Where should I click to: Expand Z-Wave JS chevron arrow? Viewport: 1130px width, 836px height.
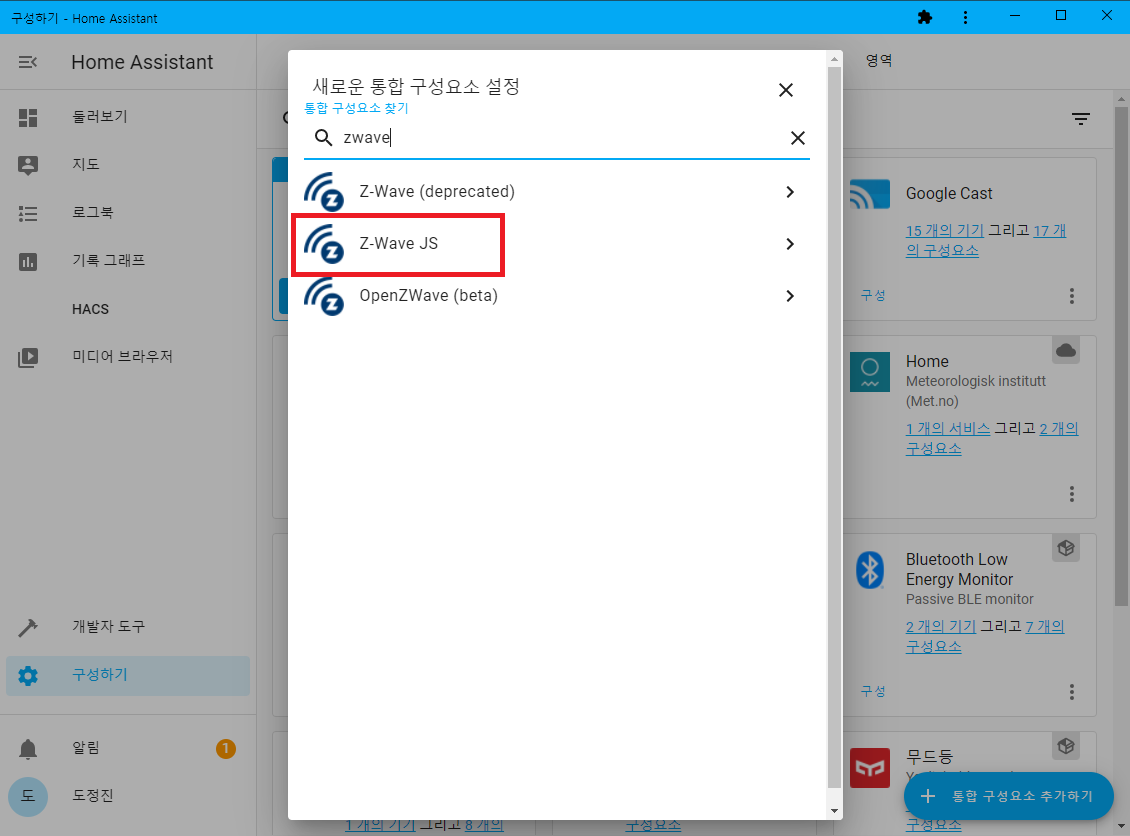click(790, 244)
